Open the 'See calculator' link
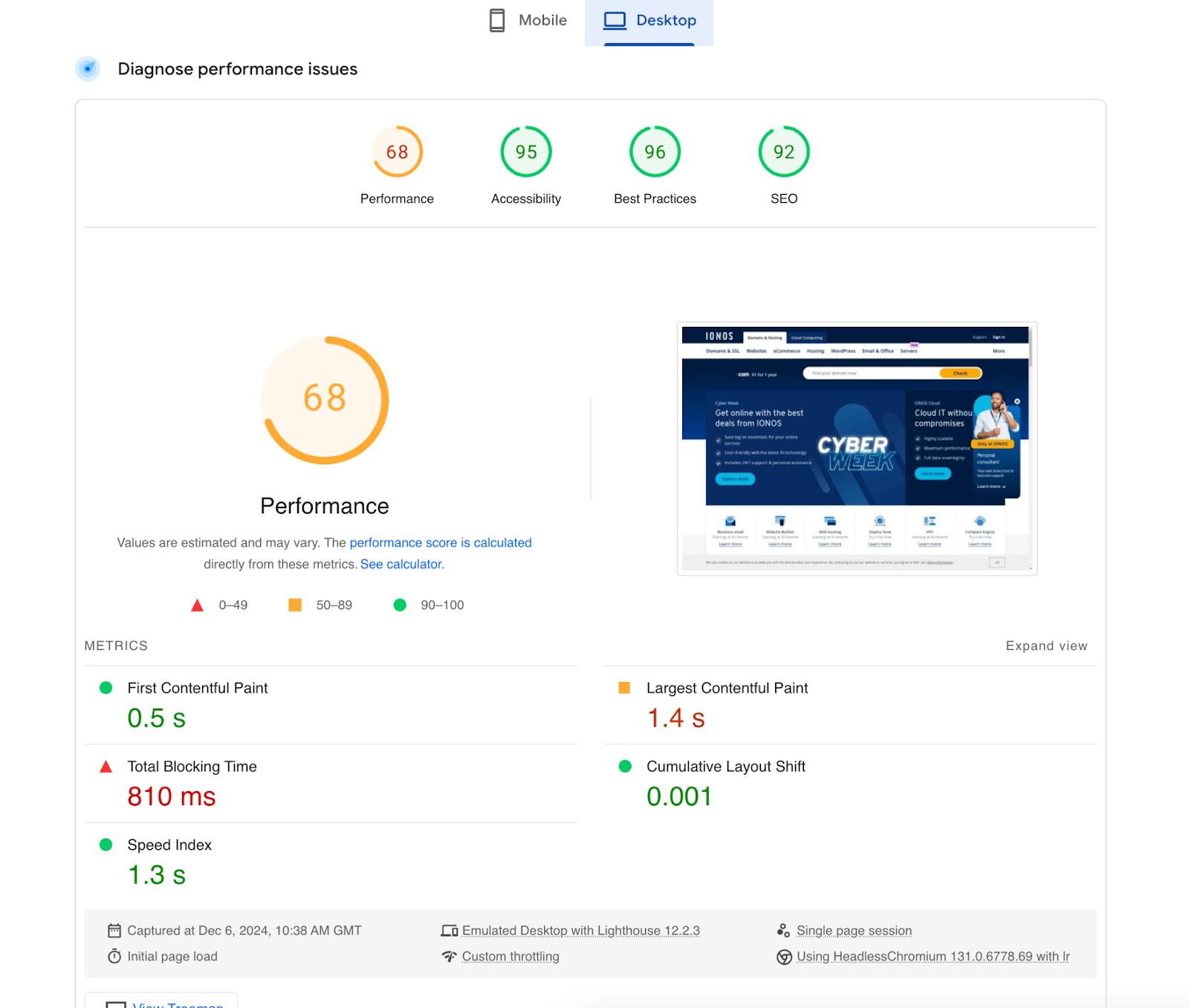This screenshot has height=1008, width=1189. [401, 564]
